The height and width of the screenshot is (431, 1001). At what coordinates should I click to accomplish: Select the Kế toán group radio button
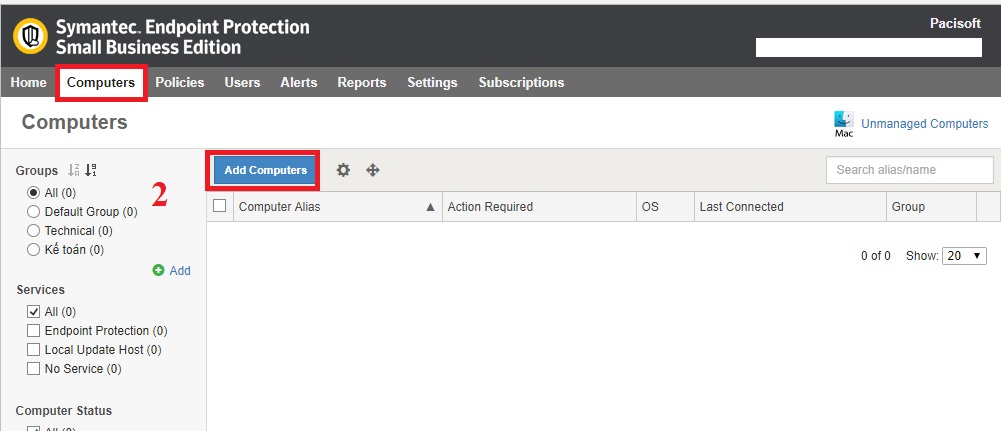tap(33, 250)
